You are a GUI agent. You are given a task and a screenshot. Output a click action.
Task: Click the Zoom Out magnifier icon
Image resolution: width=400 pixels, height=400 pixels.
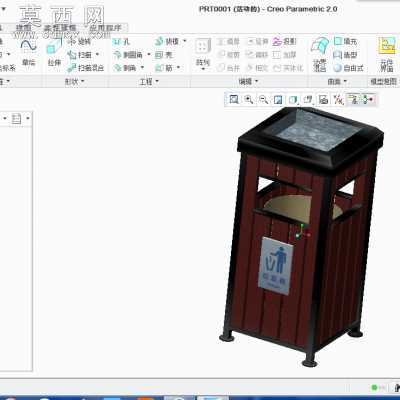pos(264,99)
